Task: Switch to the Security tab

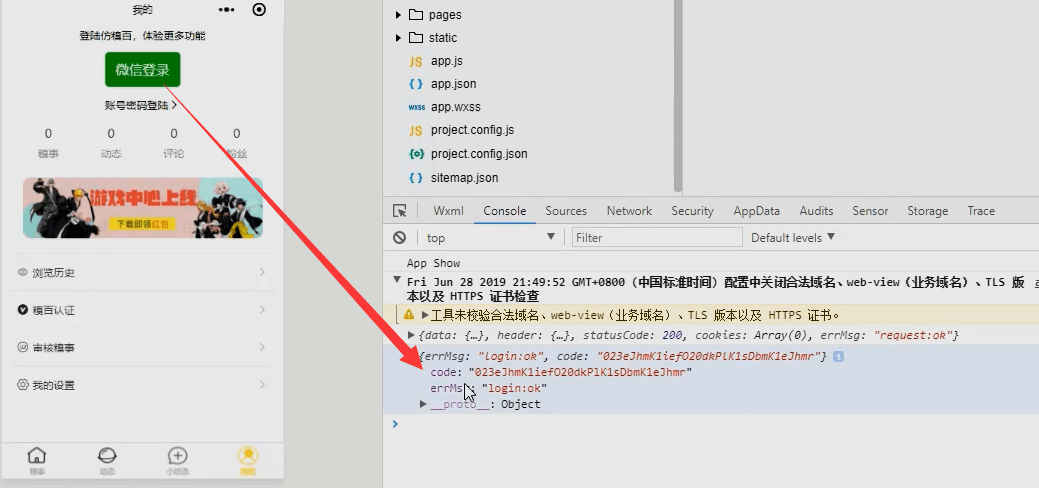Action: pyautogui.click(x=692, y=211)
